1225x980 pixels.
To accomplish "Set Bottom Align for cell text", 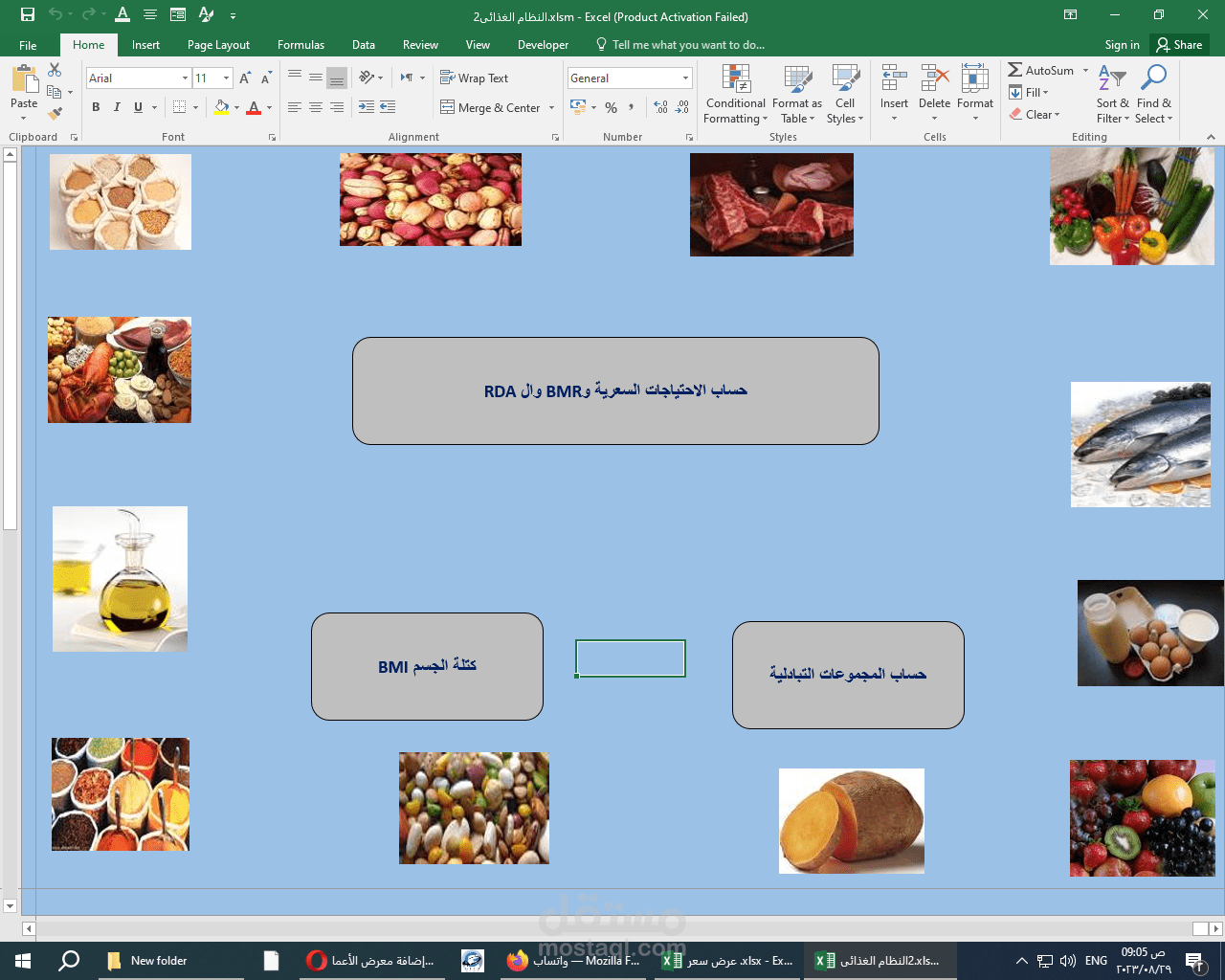I will 337,78.
